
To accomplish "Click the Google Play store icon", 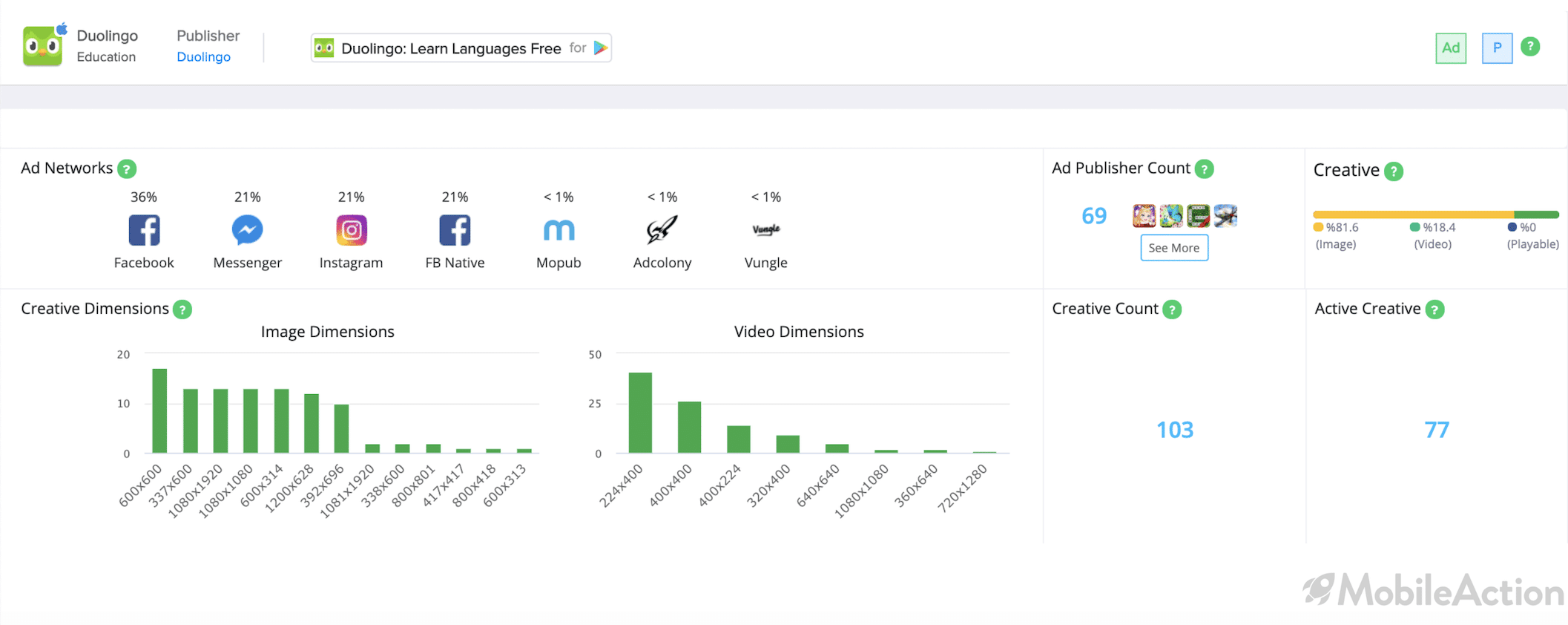I will pyautogui.click(x=601, y=48).
